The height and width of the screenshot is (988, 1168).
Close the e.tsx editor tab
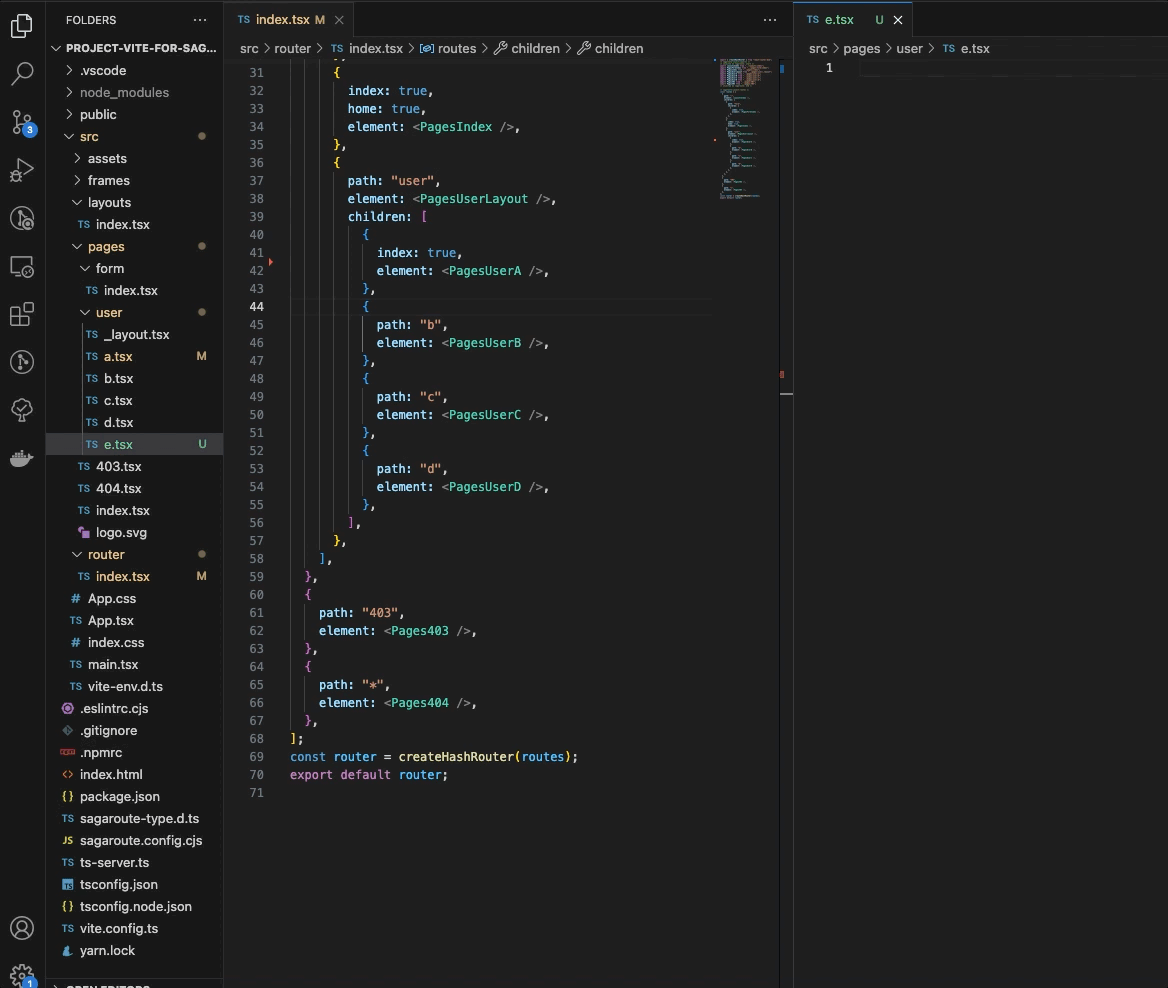tap(898, 20)
